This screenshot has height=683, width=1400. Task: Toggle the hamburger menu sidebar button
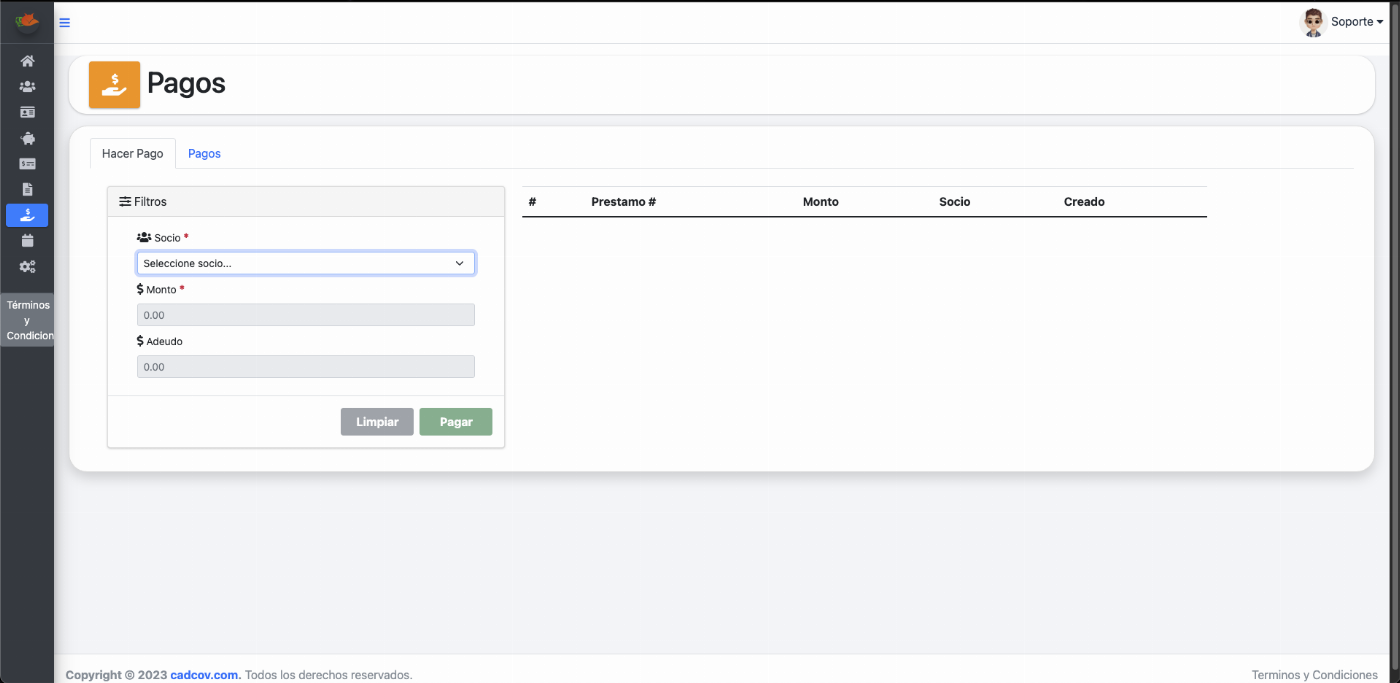[65, 22]
